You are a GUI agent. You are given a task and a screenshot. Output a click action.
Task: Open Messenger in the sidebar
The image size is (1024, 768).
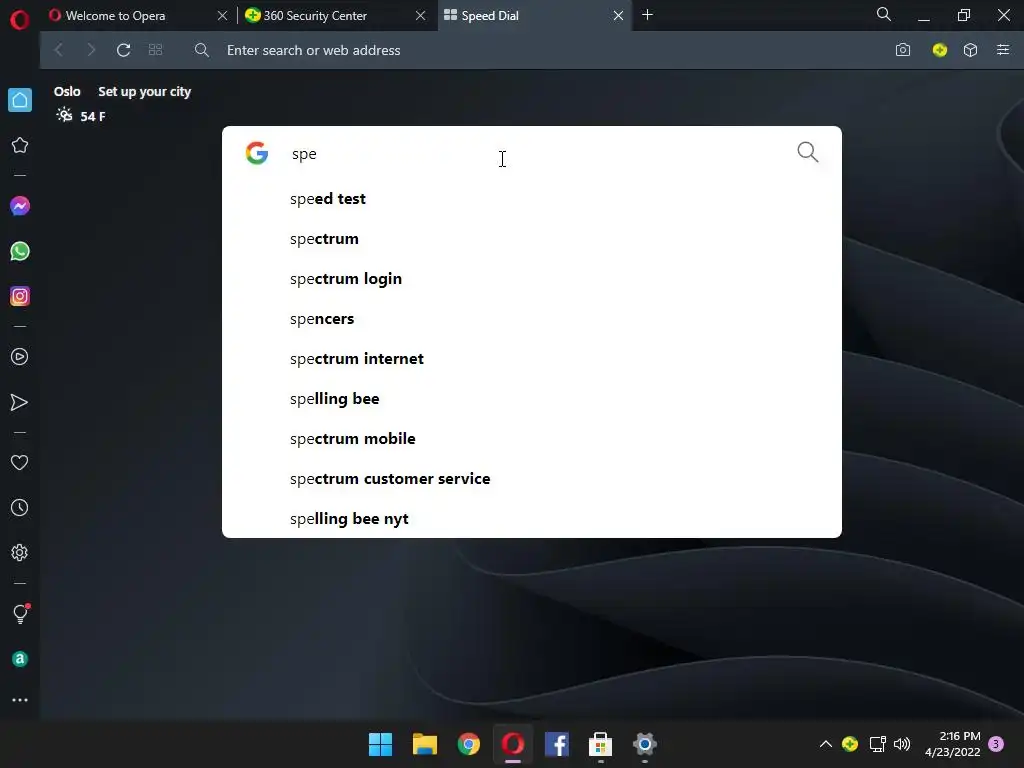pyautogui.click(x=20, y=206)
